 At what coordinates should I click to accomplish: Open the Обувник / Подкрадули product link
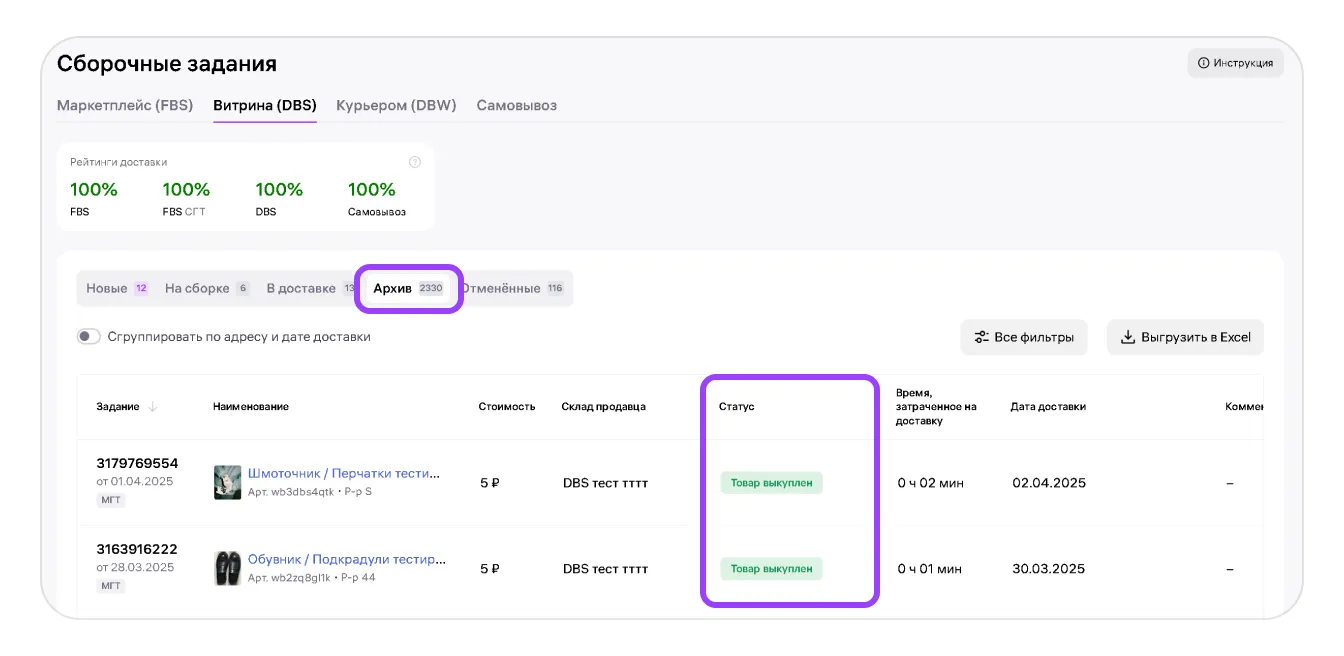[346, 559]
